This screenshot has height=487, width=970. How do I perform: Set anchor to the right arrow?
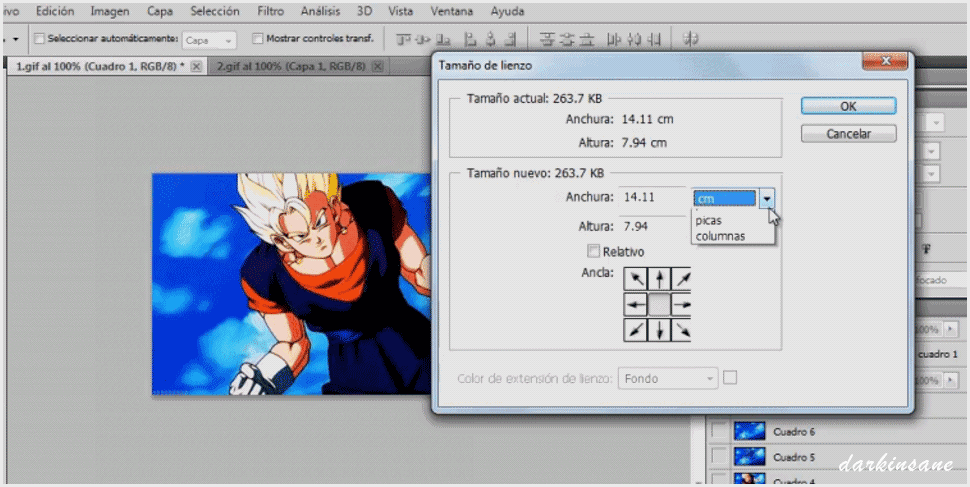681,304
